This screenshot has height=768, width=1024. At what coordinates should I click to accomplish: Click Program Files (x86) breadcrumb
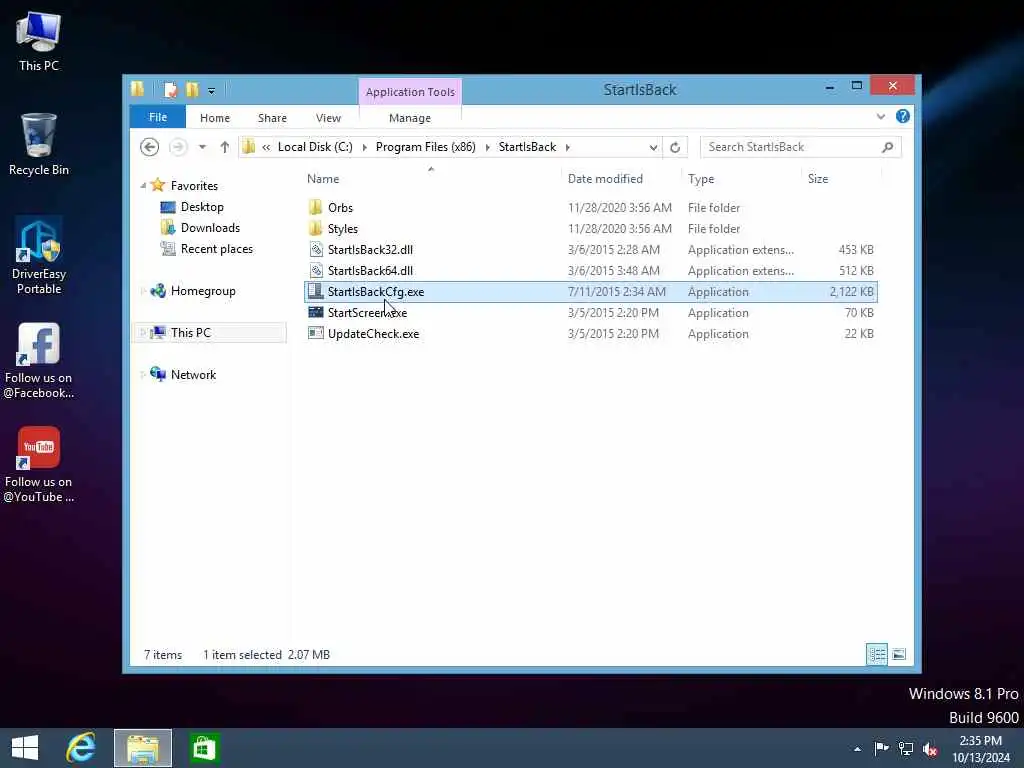point(426,147)
